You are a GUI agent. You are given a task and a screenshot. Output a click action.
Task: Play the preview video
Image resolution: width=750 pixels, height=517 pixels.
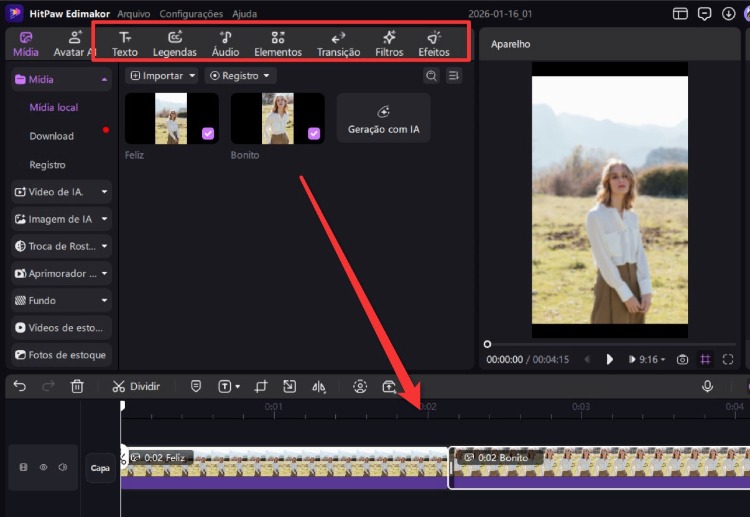click(x=609, y=359)
